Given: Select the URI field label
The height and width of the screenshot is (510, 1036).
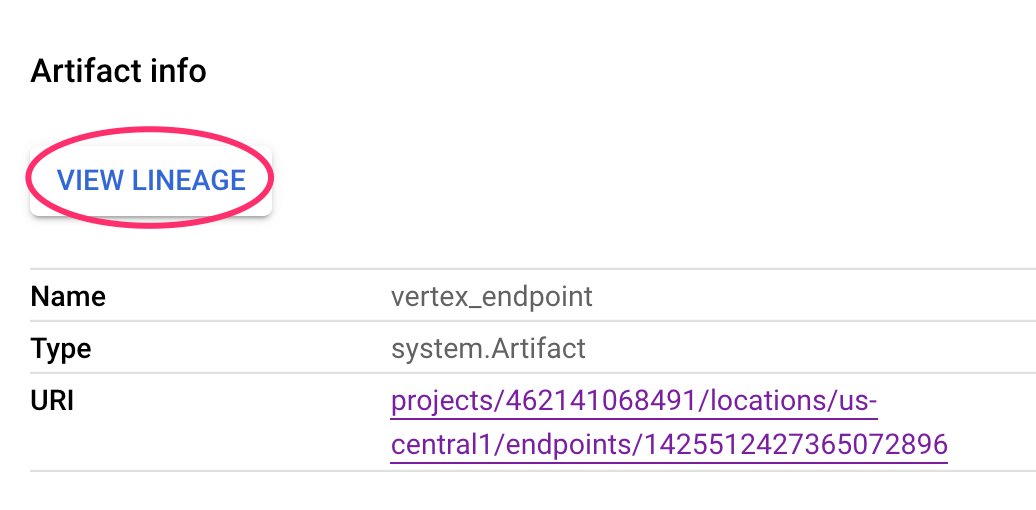Looking at the screenshot, I should pos(52,401).
